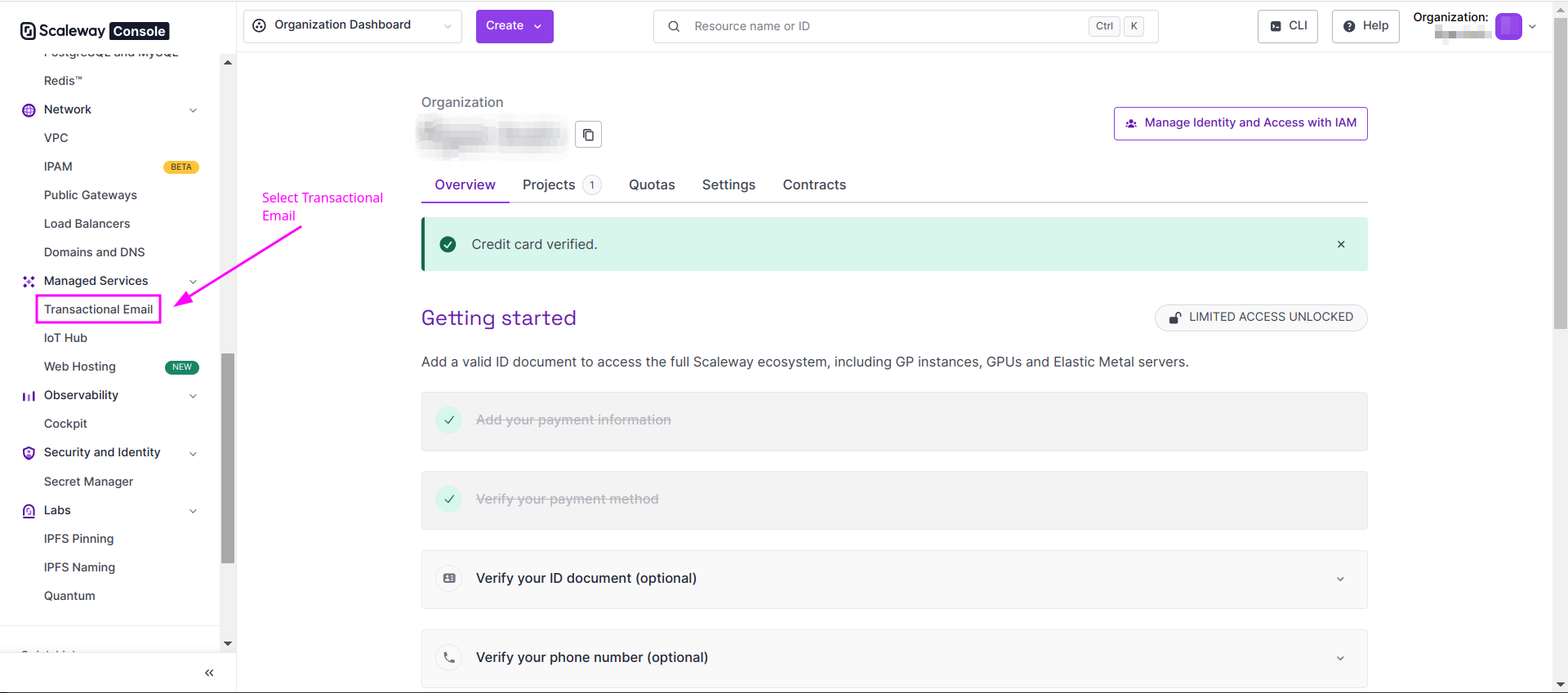Switch to the Projects tab
This screenshot has width=1568, height=693.
click(562, 184)
